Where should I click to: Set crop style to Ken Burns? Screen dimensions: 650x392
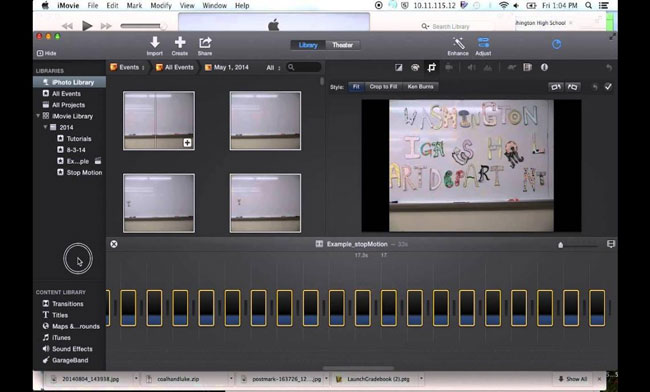(420, 87)
